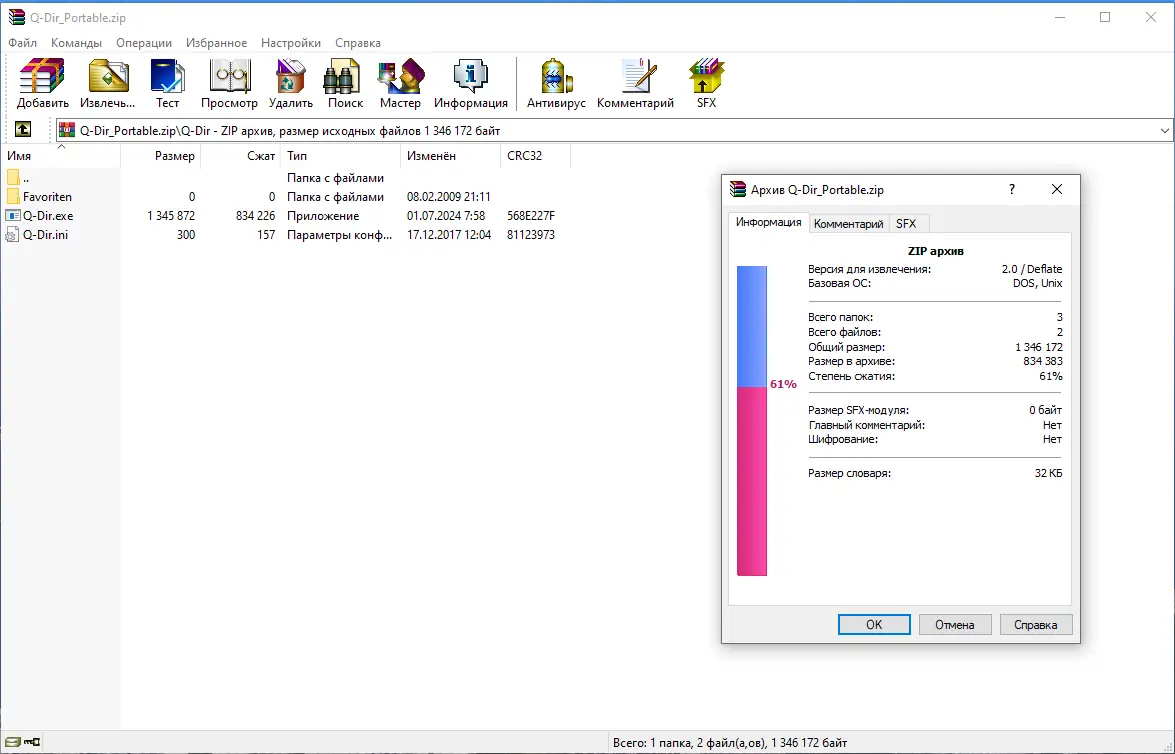Click the help question mark in dialog title
Viewport: 1175px width, 754px height.
pyautogui.click(x=1012, y=189)
